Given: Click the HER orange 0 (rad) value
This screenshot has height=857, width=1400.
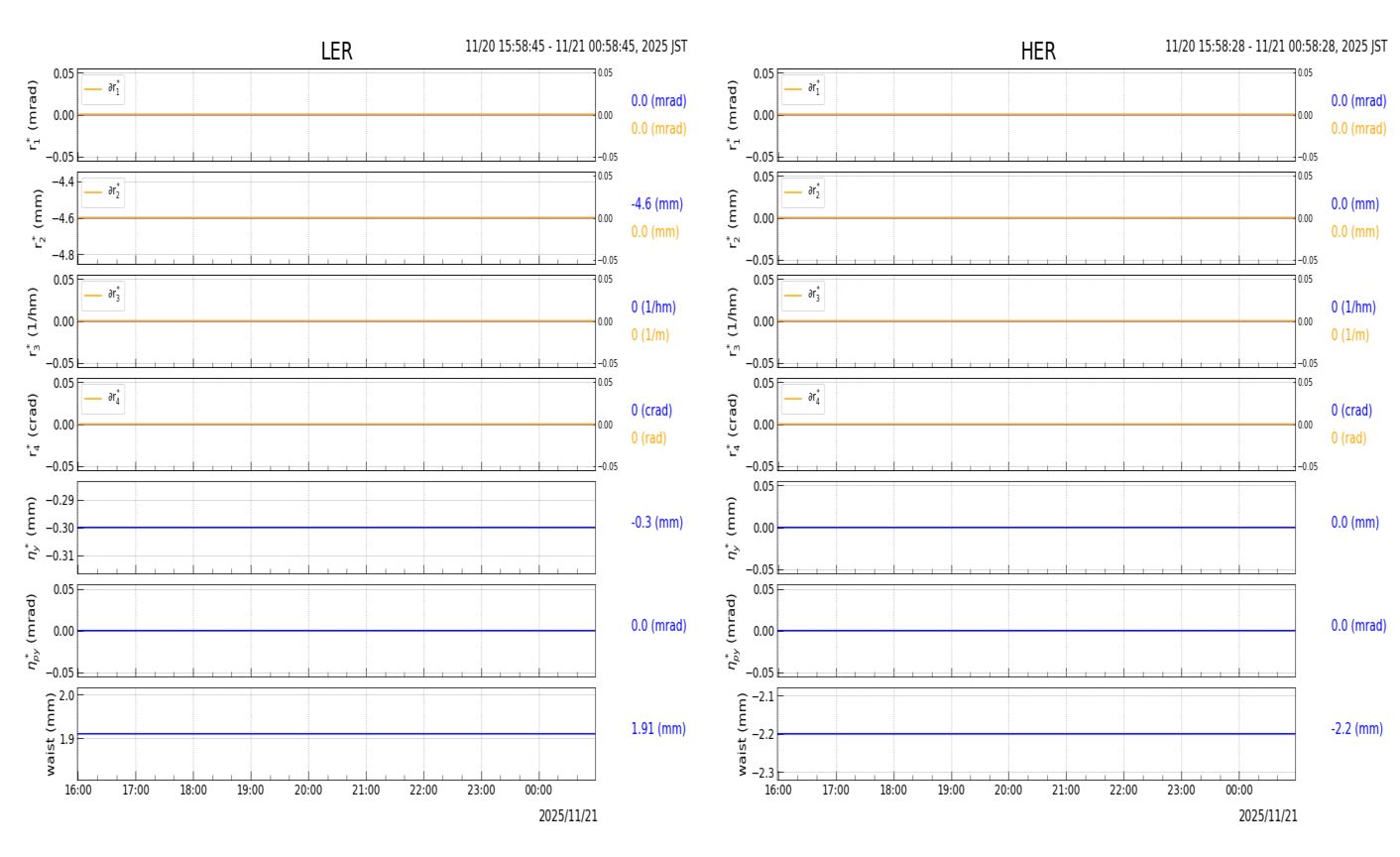Looking at the screenshot, I should click(1348, 438).
